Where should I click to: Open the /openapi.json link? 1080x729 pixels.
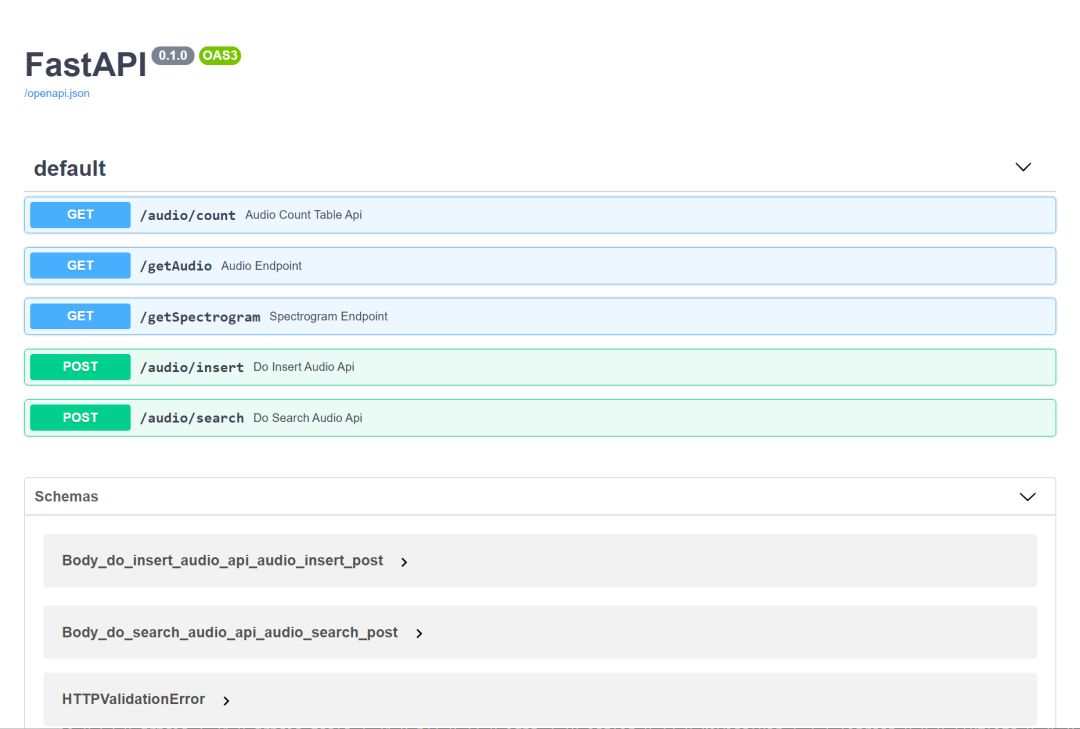point(57,93)
